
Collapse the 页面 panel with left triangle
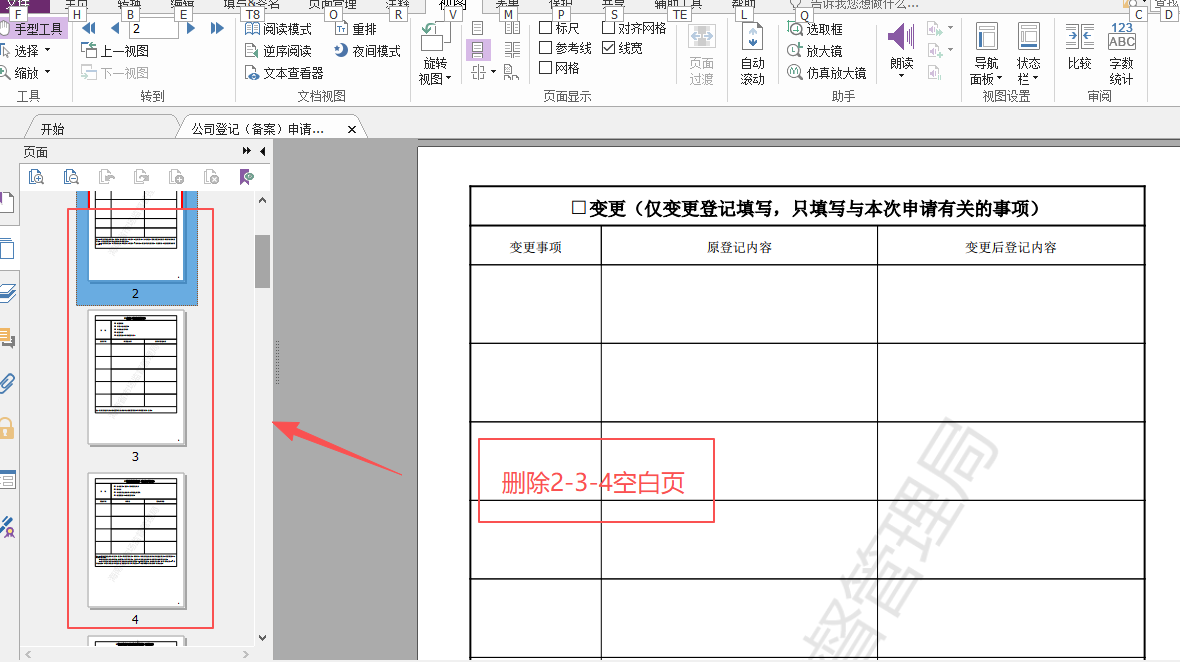[263, 151]
